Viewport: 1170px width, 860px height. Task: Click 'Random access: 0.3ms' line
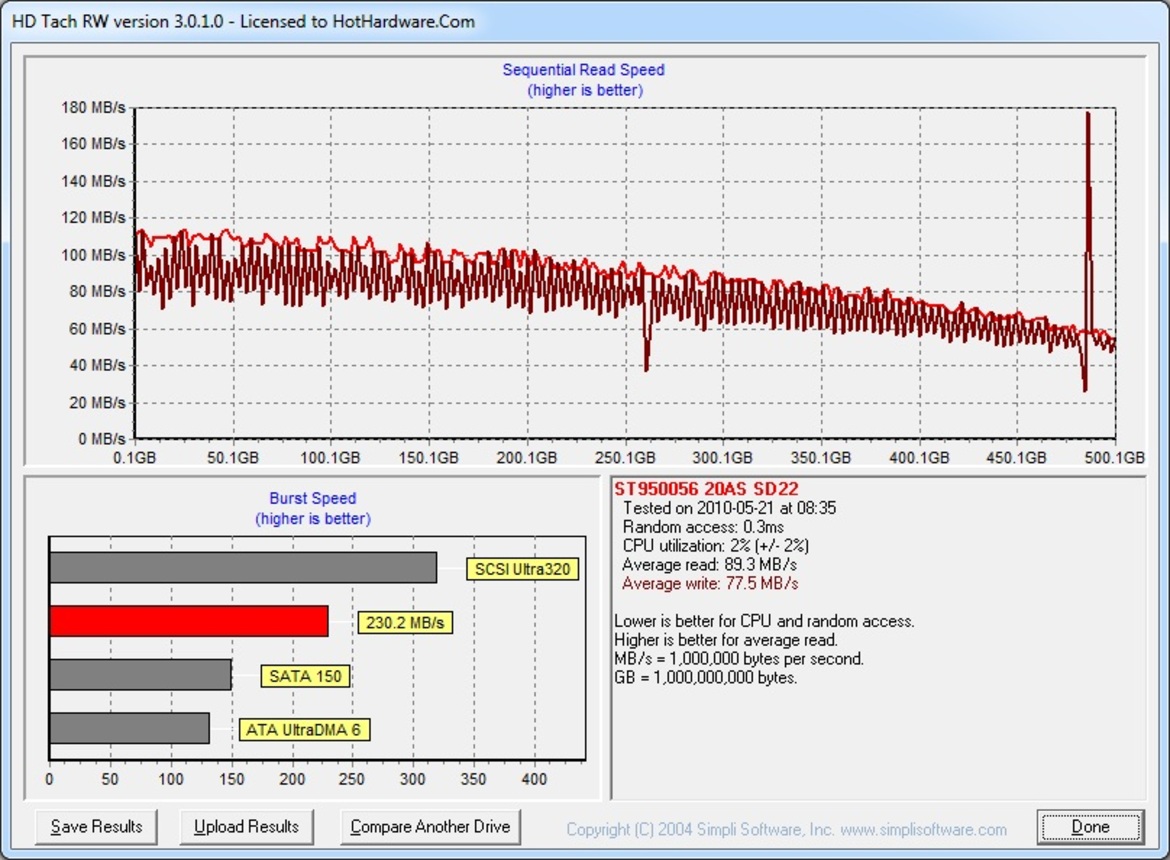tap(703, 527)
